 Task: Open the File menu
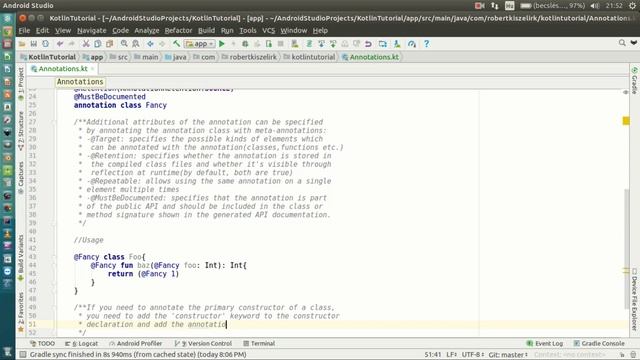(24, 31)
